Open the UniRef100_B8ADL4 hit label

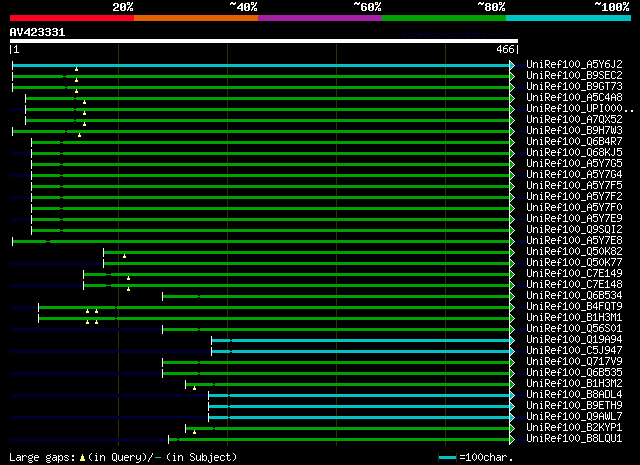click(574, 394)
